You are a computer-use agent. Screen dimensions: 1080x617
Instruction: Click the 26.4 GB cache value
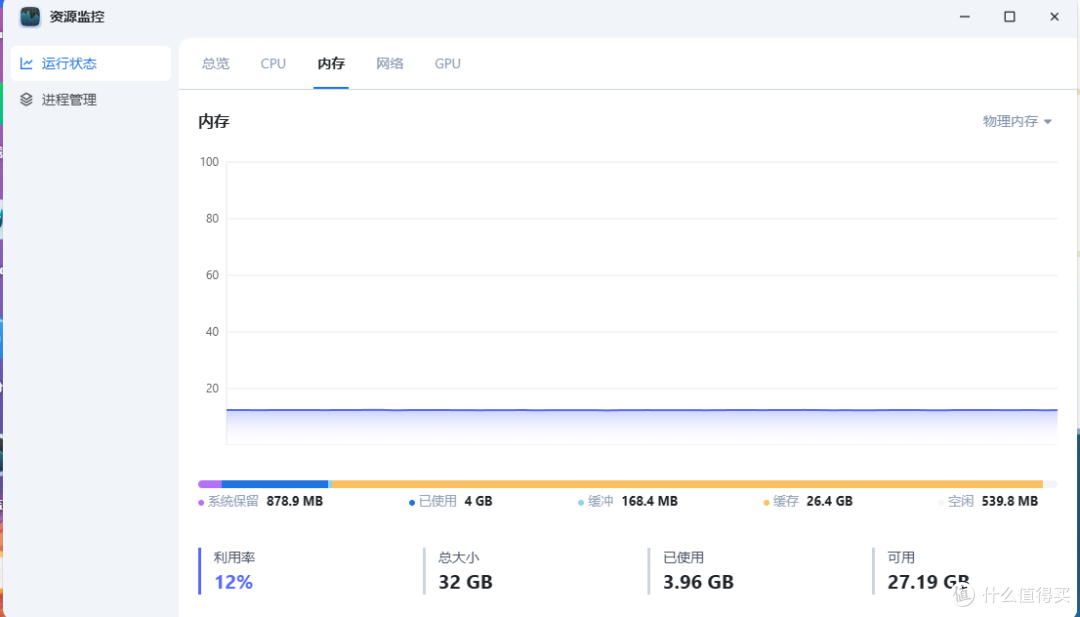(829, 501)
